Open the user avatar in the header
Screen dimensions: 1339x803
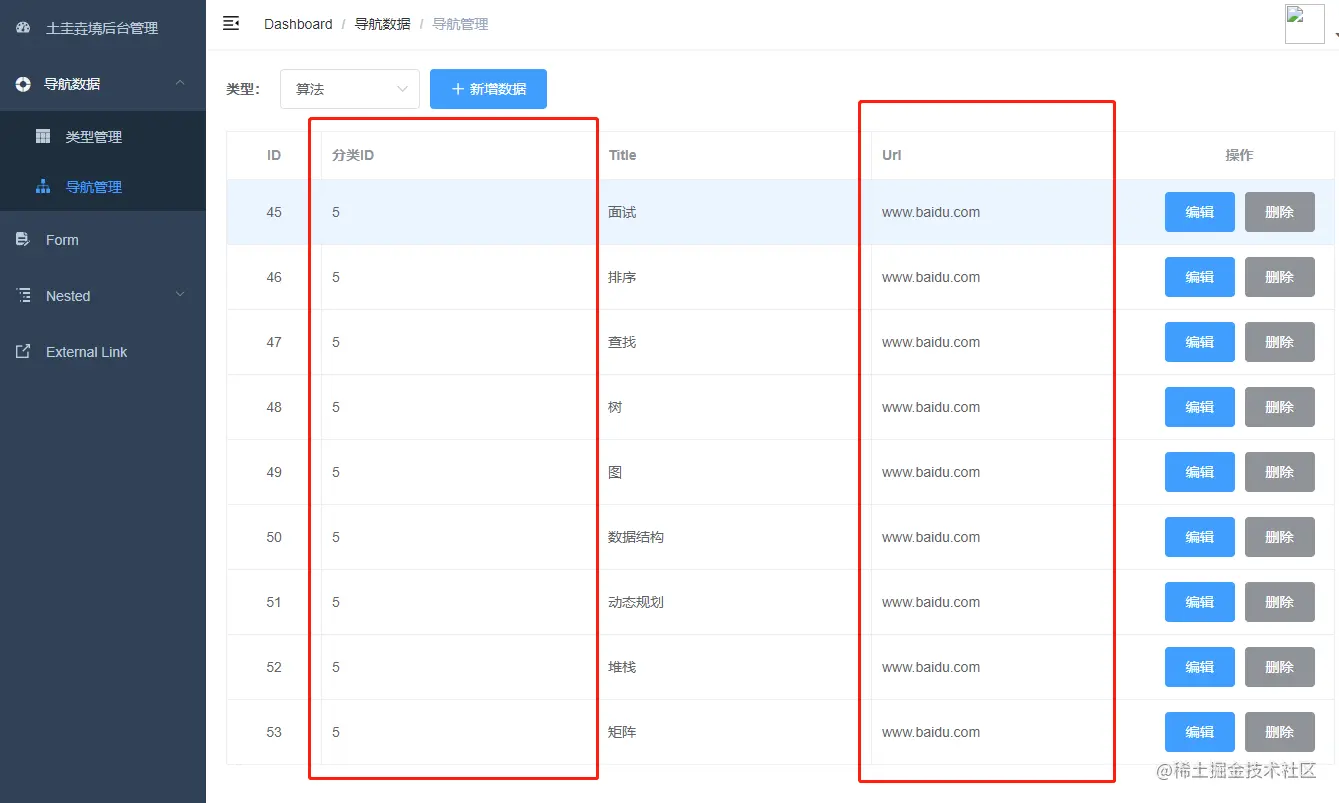[1304, 24]
